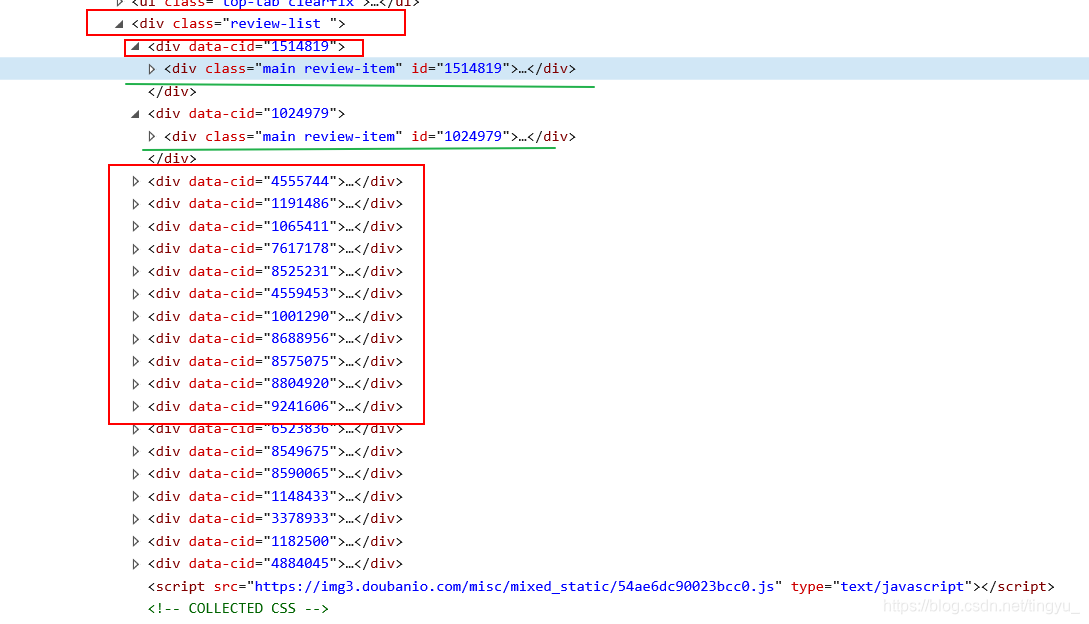Image resolution: width=1089 pixels, height=624 pixels.
Task: Expand div data-cid 9241606
Action: point(135,407)
